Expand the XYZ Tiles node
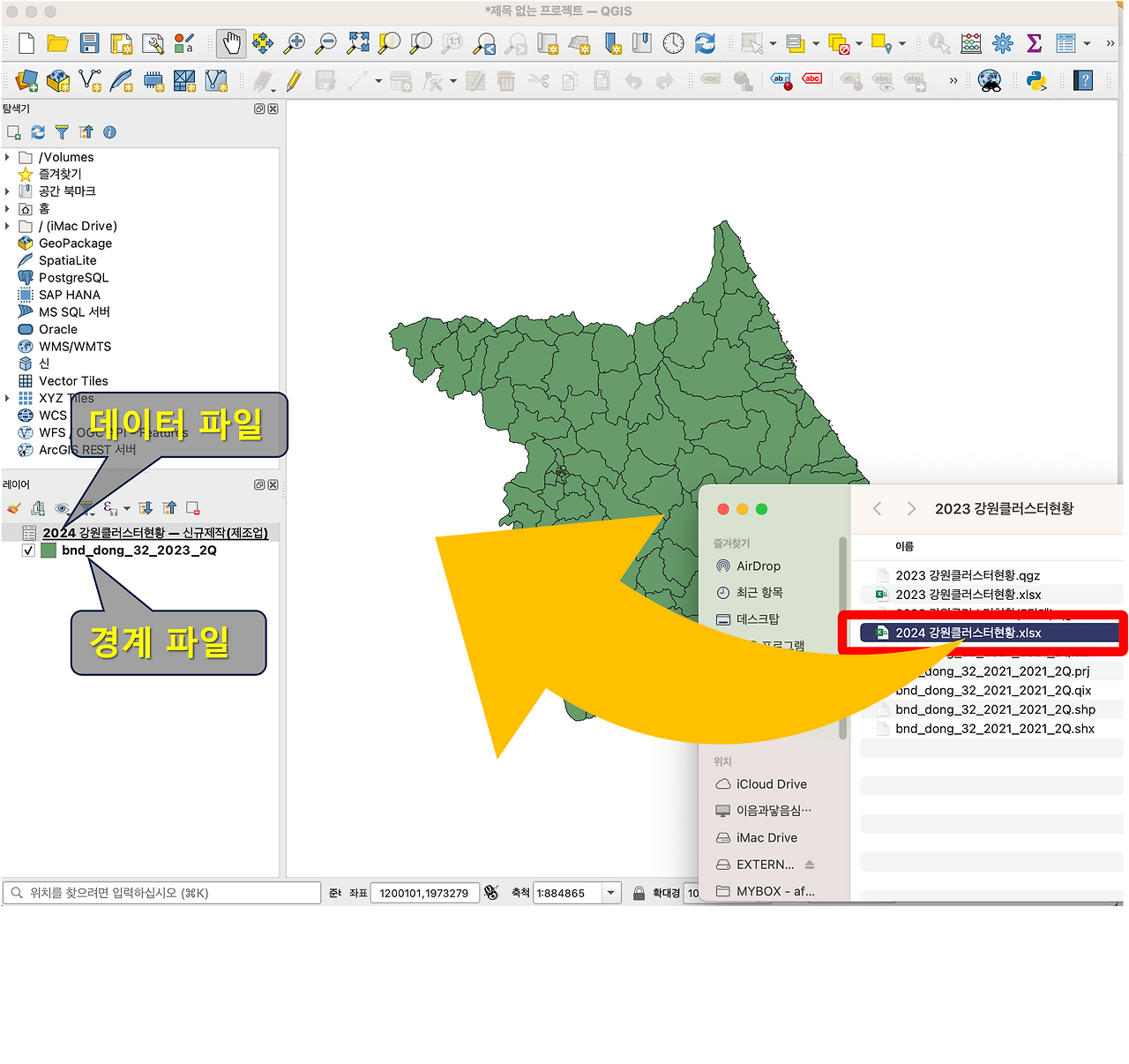The width and height of the screenshot is (1129, 1064). click(x=7, y=398)
